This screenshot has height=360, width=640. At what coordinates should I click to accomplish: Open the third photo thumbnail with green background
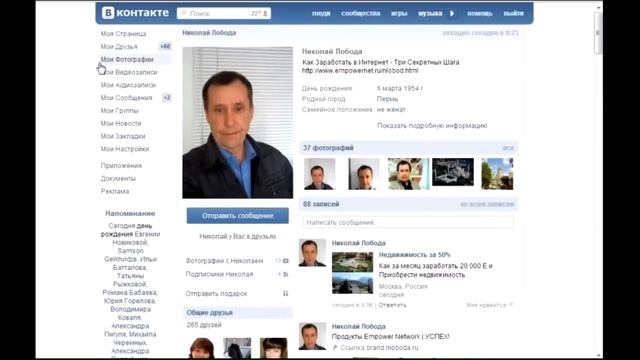coord(409,174)
